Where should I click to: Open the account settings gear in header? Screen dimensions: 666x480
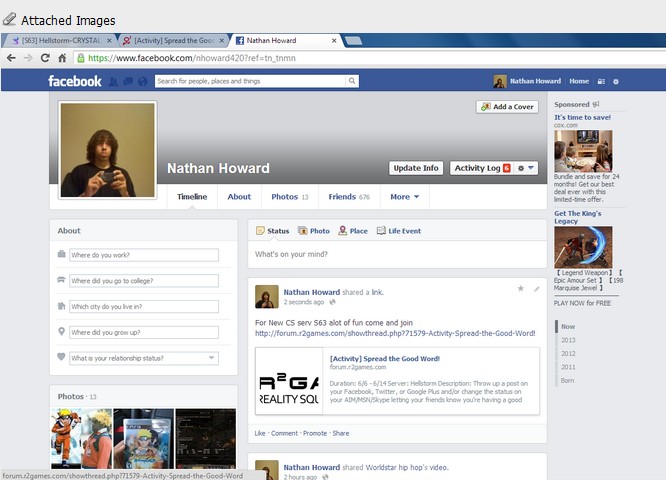tap(616, 81)
